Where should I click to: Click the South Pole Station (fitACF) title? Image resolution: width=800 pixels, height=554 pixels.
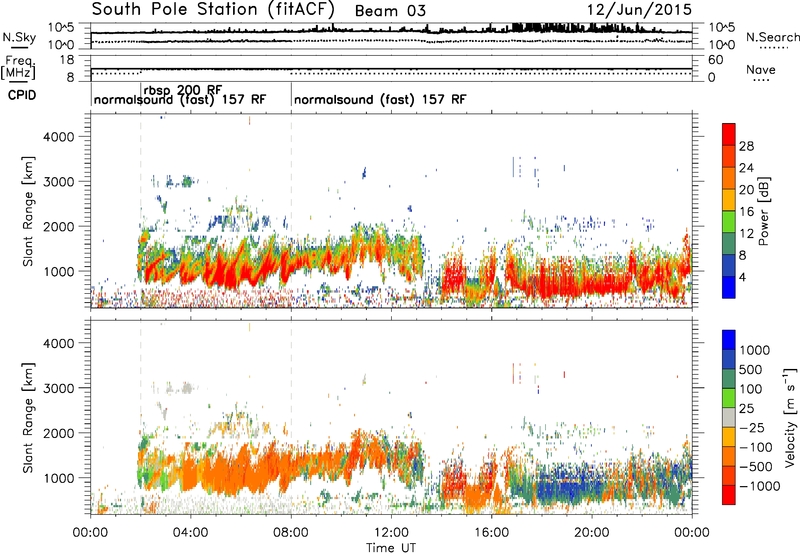pyautogui.click(x=213, y=10)
